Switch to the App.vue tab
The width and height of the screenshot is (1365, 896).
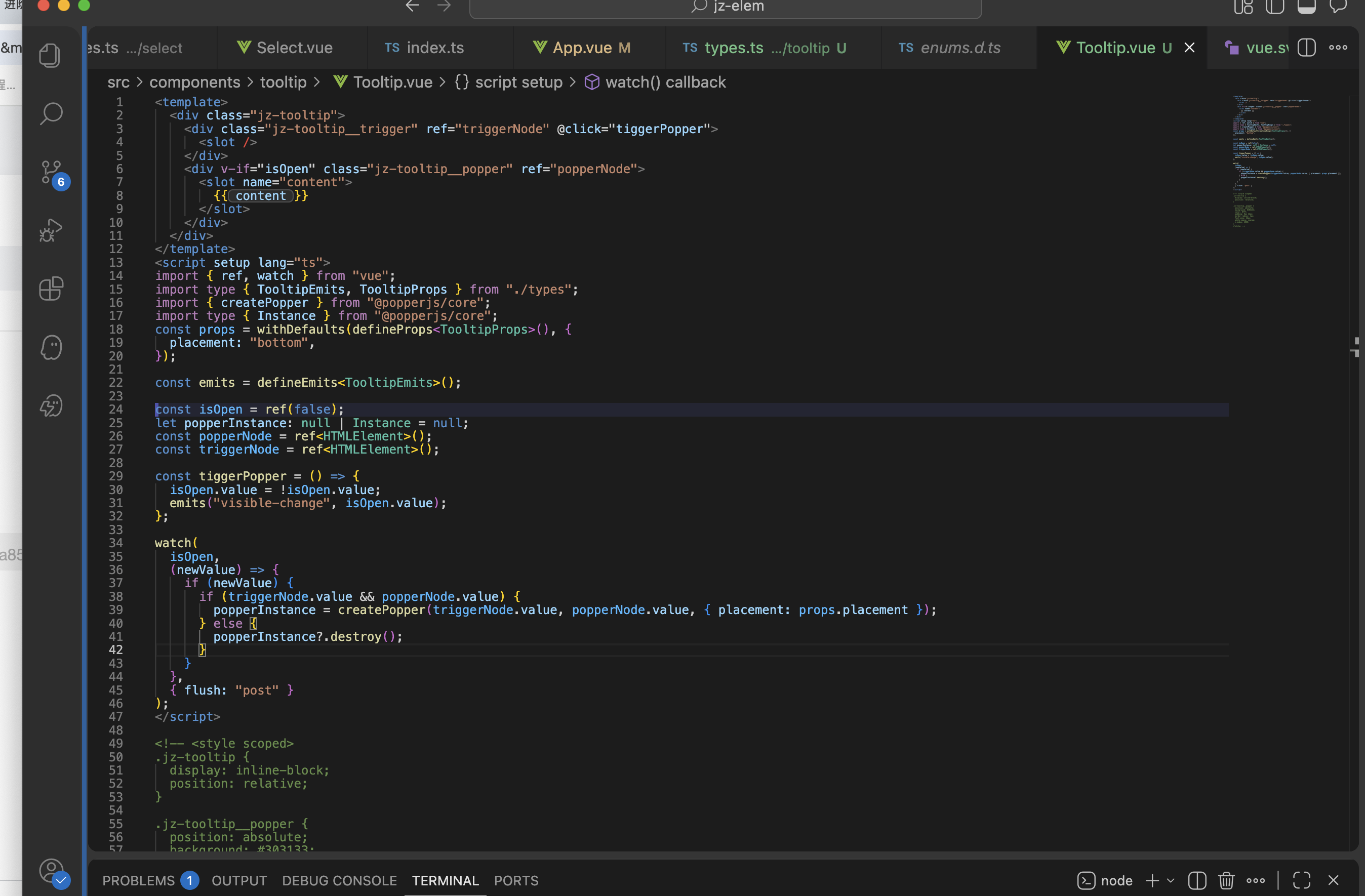[582, 48]
